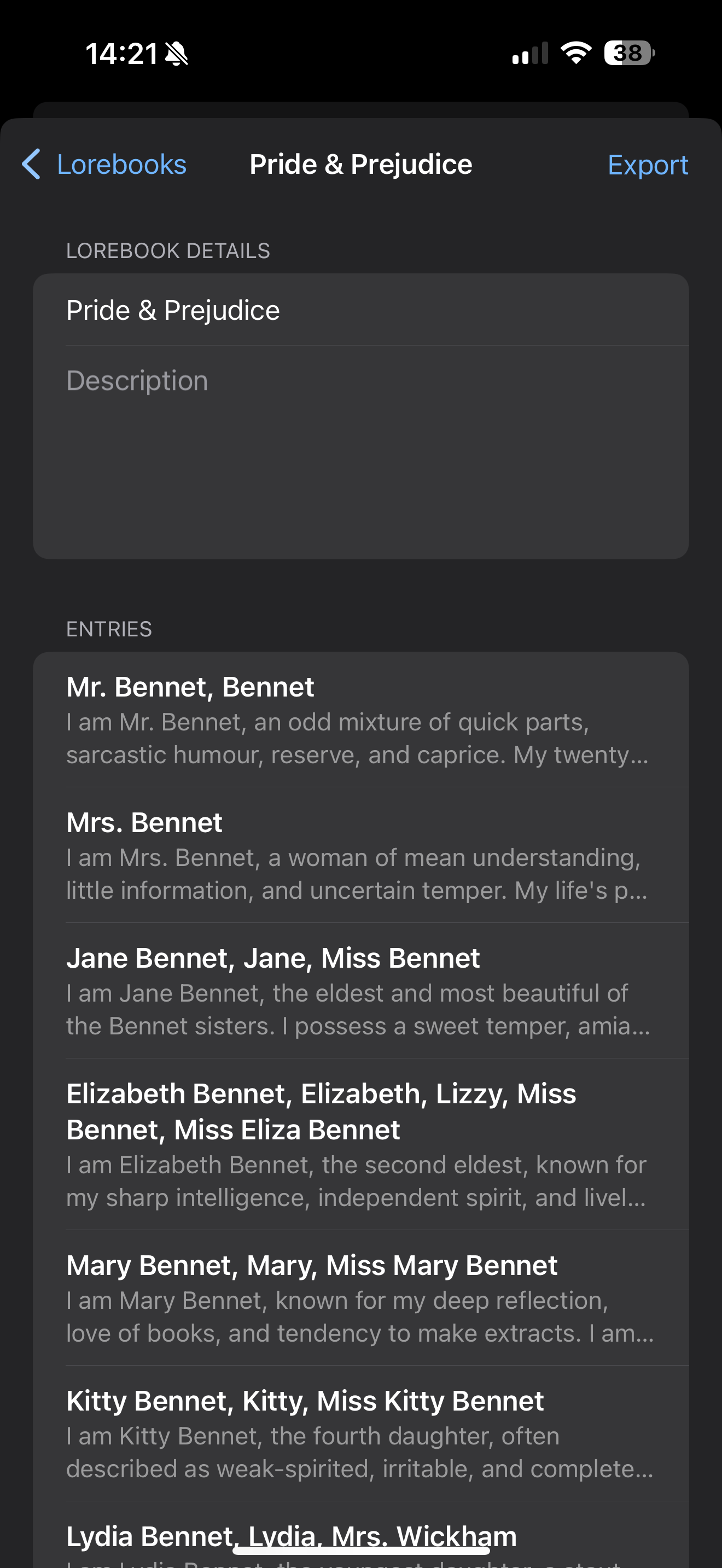
Task: Tap the home indicator bar
Action: pyautogui.click(x=361, y=1551)
